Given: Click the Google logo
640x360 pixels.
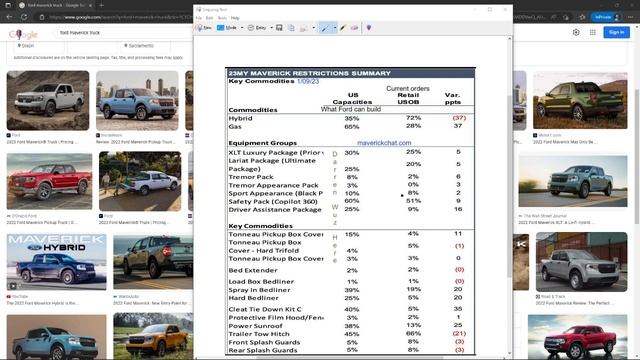Looking at the screenshot, I should pyautogui.click(x=23, y=34).
